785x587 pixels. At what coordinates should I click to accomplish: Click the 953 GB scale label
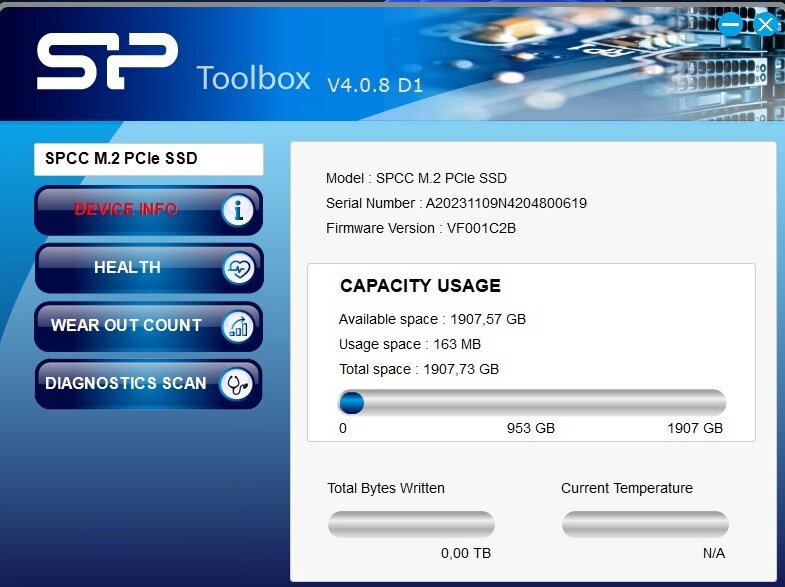pos(531,428)
